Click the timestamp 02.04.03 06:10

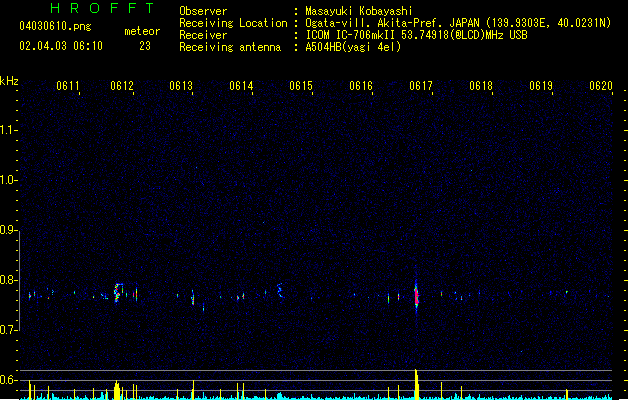point(61,46)
